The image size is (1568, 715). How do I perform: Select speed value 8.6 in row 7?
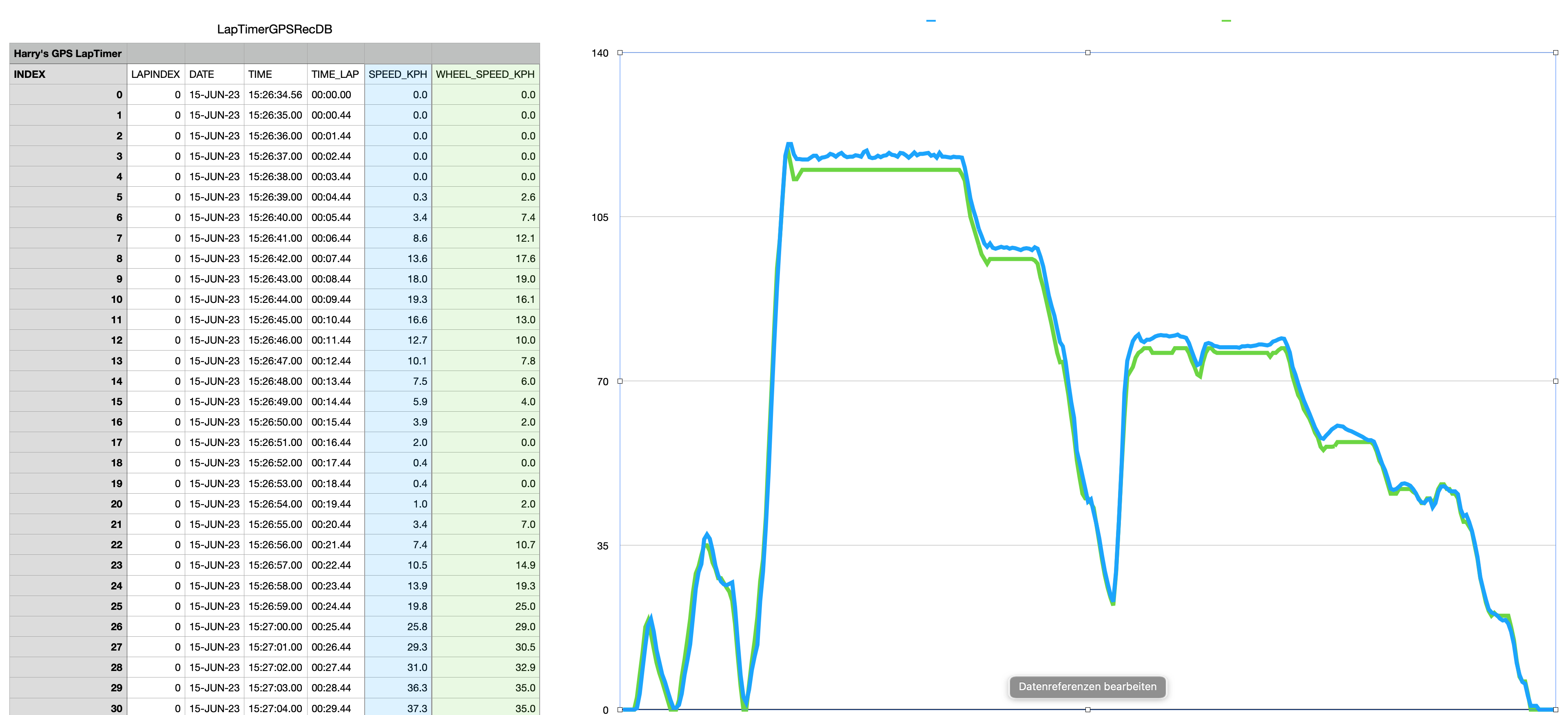pos(398,238)
